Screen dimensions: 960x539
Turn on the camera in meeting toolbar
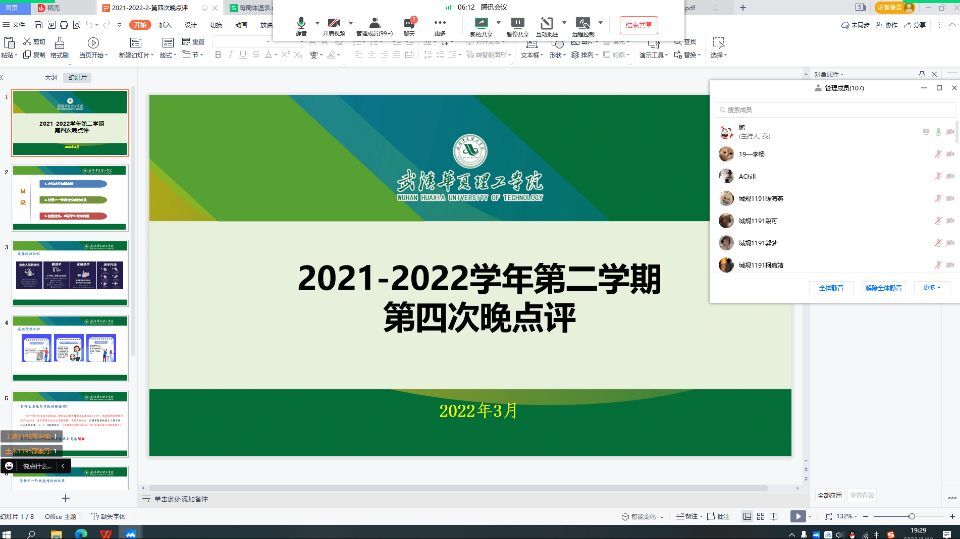click(332, 25)
